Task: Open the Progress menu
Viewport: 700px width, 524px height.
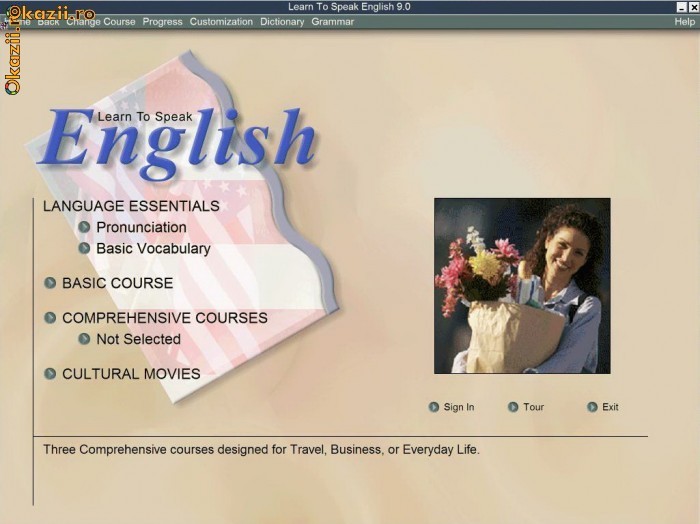Action: click(162, 22)
